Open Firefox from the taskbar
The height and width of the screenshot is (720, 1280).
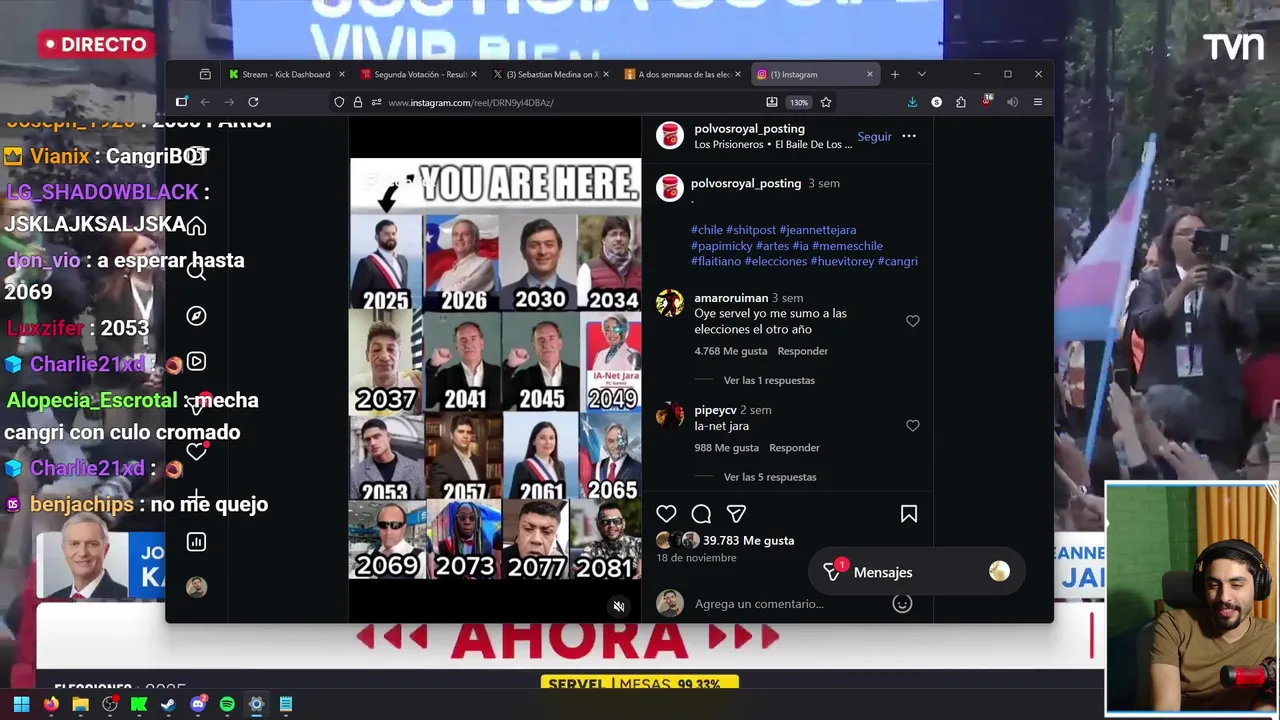pyautogui.click(x=51, y=704)
